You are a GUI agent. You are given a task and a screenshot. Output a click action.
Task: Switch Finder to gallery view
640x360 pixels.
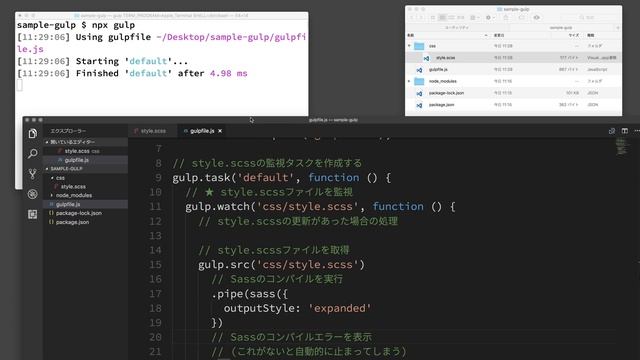tap(461, 18)
